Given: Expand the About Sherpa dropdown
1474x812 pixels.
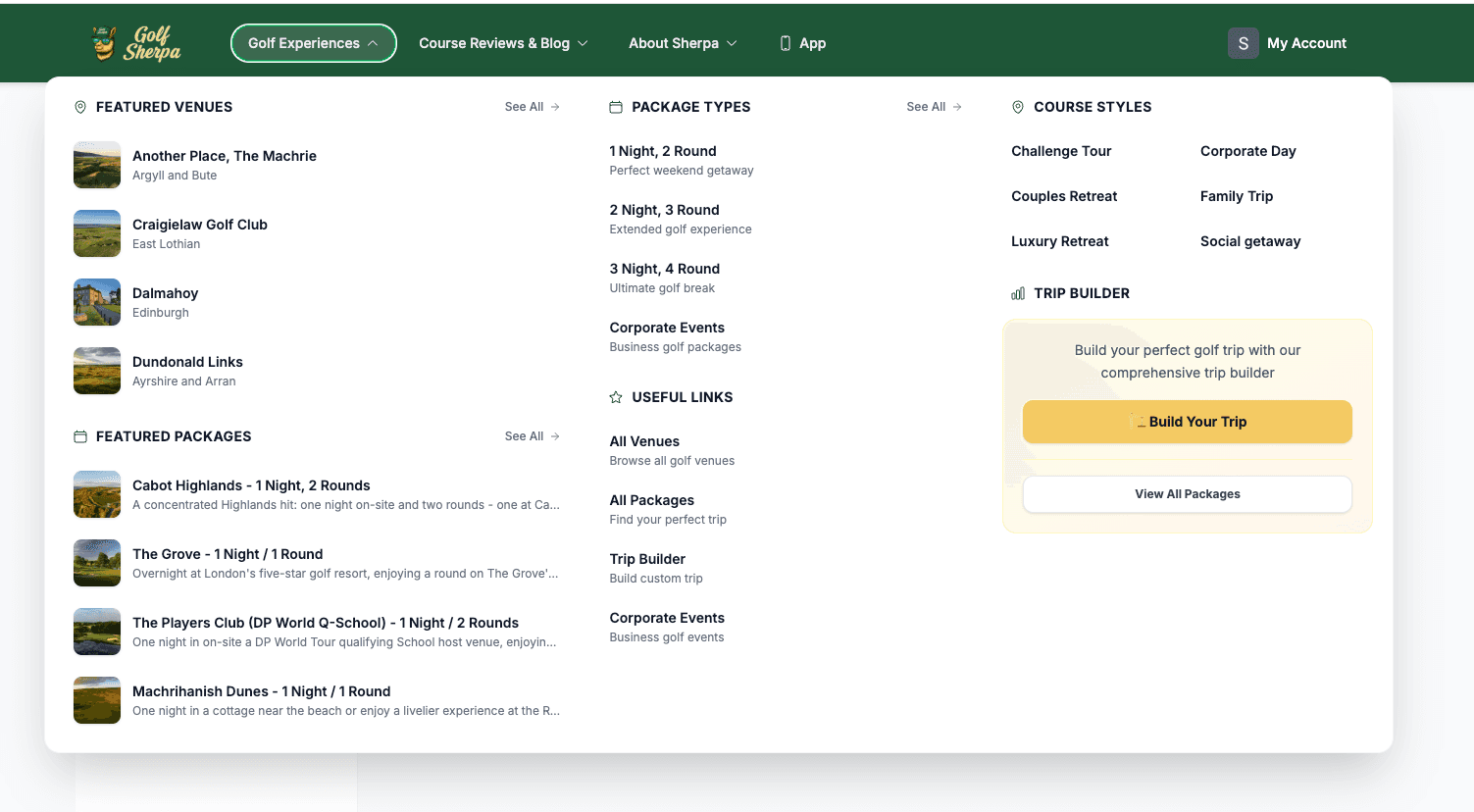Looking at the screenshot, I should [x=683, y=43].
